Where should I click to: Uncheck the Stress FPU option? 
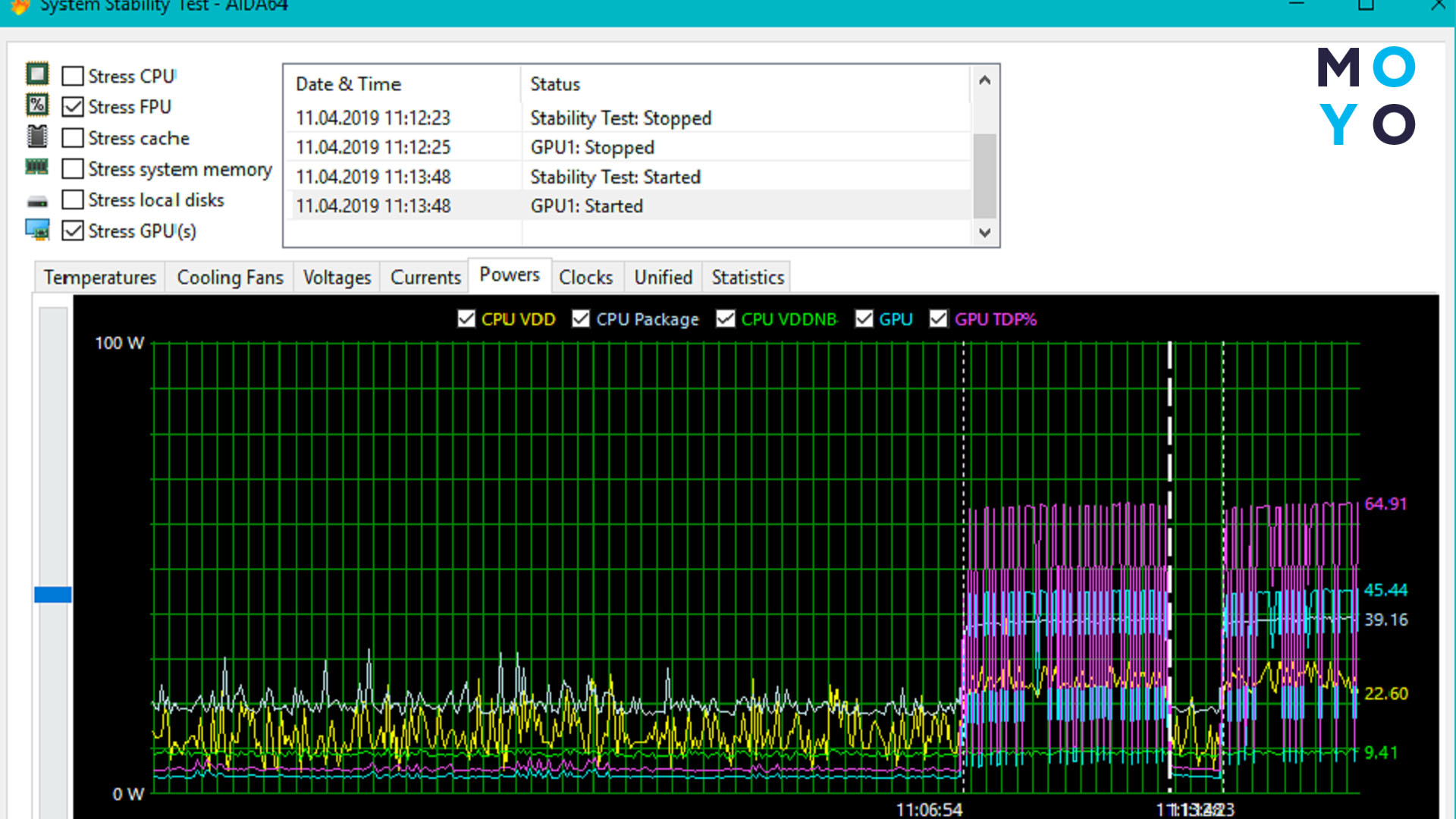pos(73,107)
